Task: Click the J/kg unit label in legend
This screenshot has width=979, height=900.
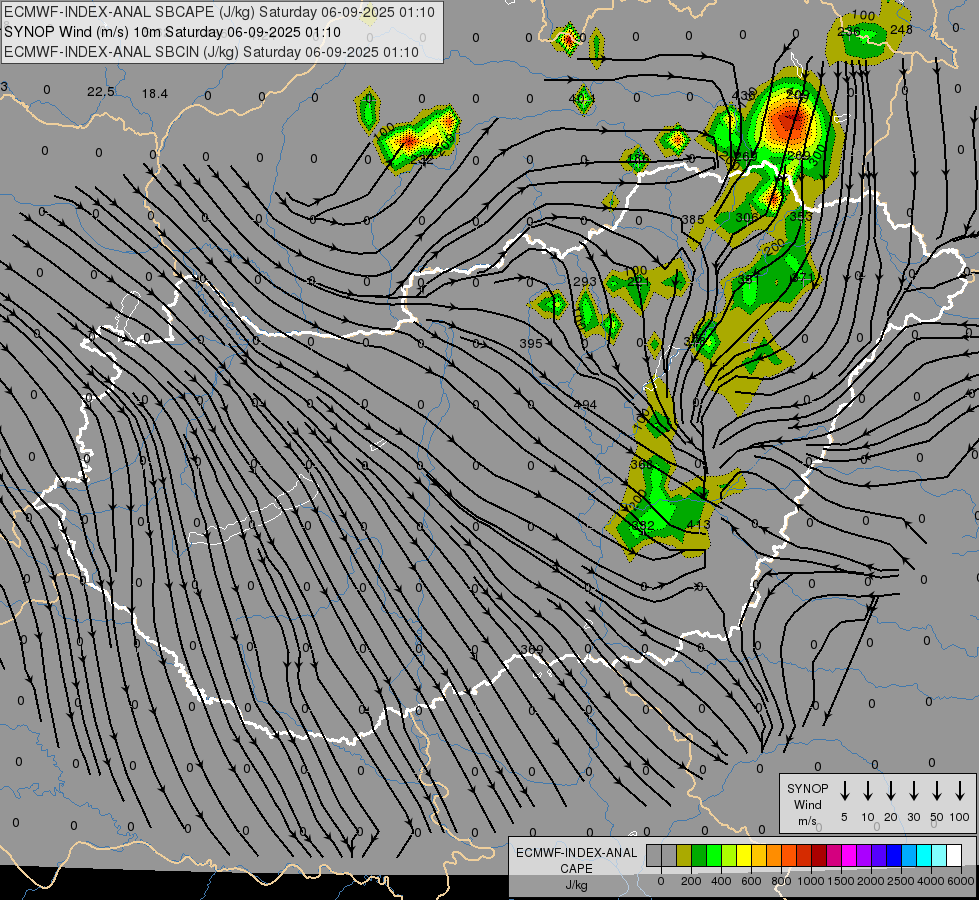Action: 576,885
